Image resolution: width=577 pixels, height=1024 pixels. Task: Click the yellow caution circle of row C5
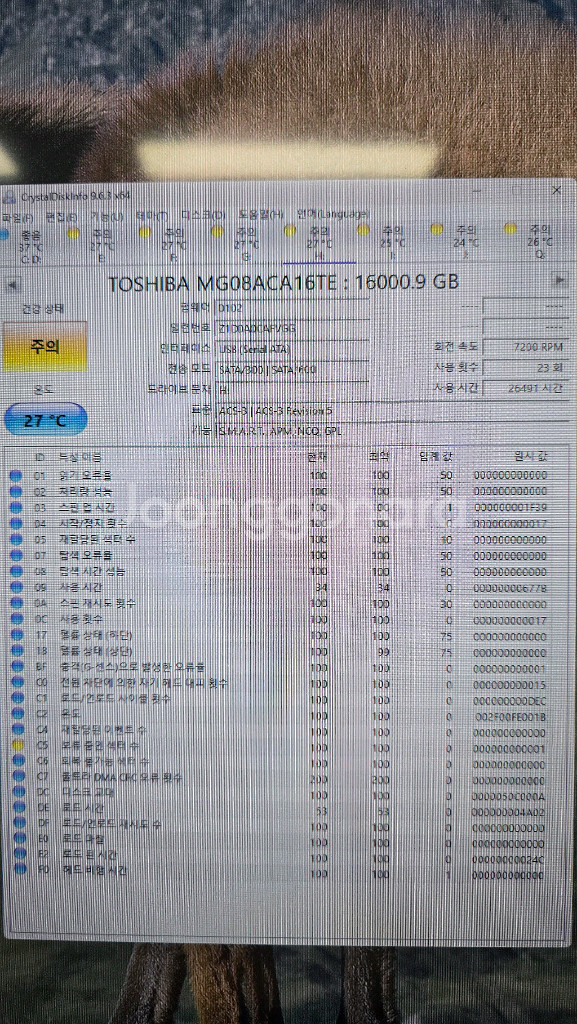pos(18,744)
